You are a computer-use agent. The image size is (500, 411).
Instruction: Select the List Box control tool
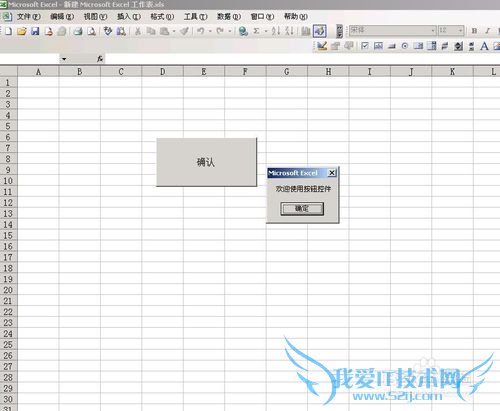click(418, 46)
